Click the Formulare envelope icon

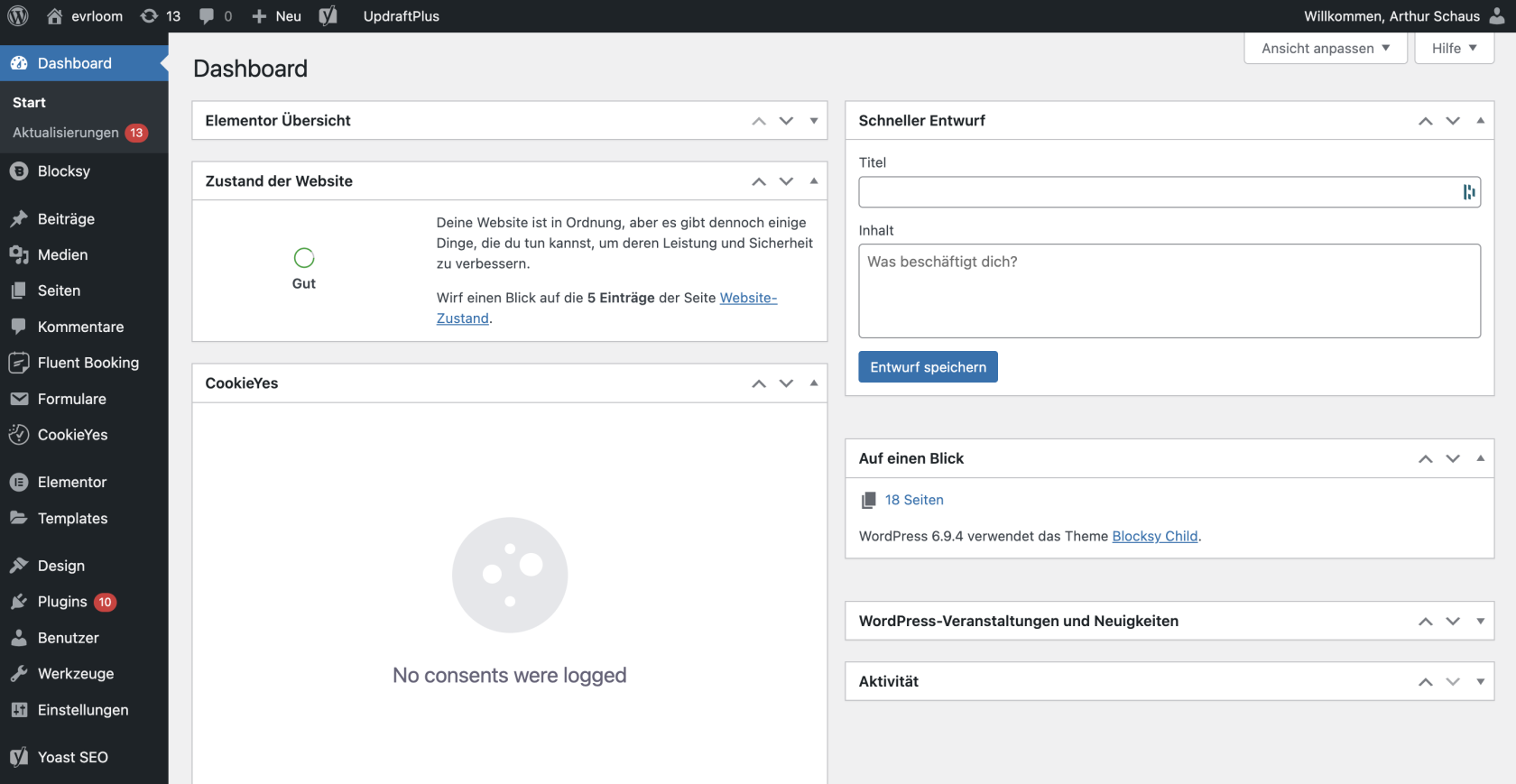pos(19,399)
